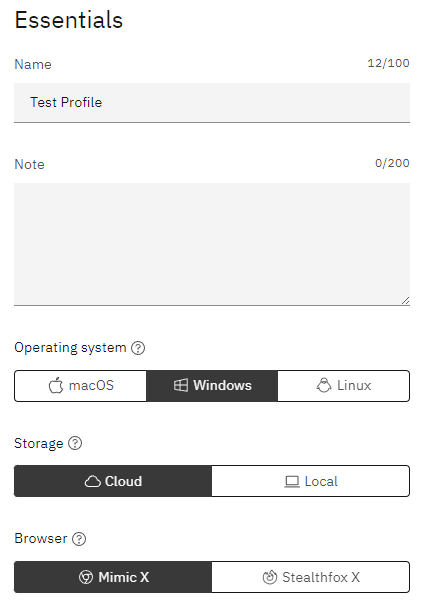Click the Name field label
Viewport: 429px width, 615px height.
click(x=33, y=64)
